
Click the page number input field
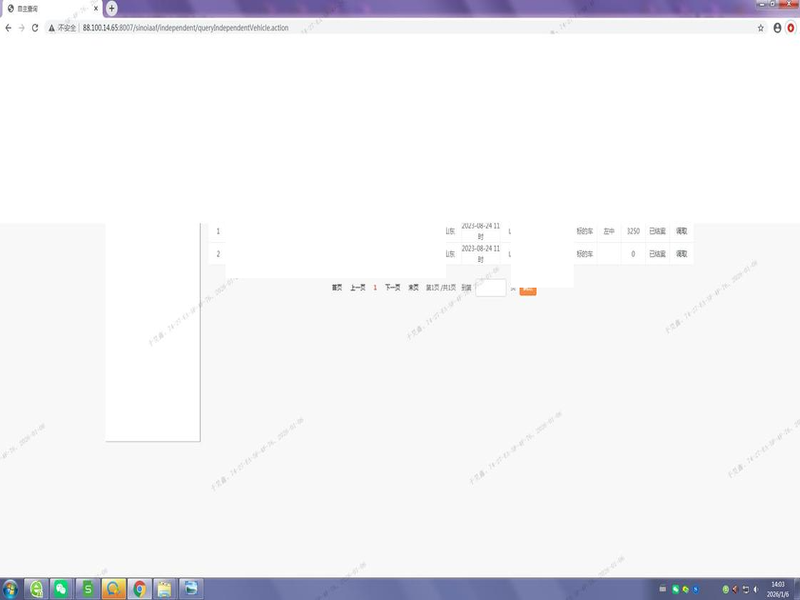click(490, 288)
